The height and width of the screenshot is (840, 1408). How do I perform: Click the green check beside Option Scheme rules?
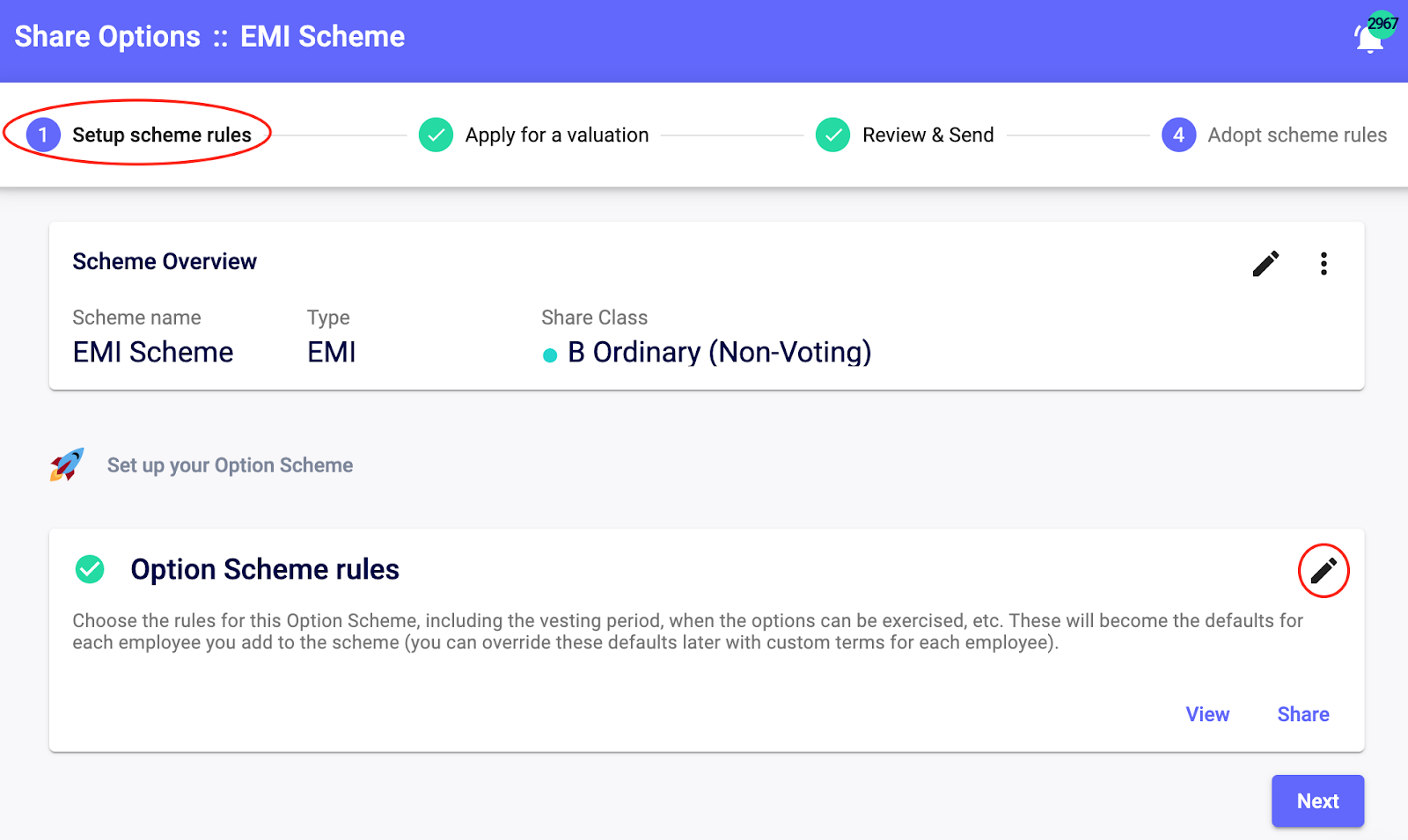(90, 569)
